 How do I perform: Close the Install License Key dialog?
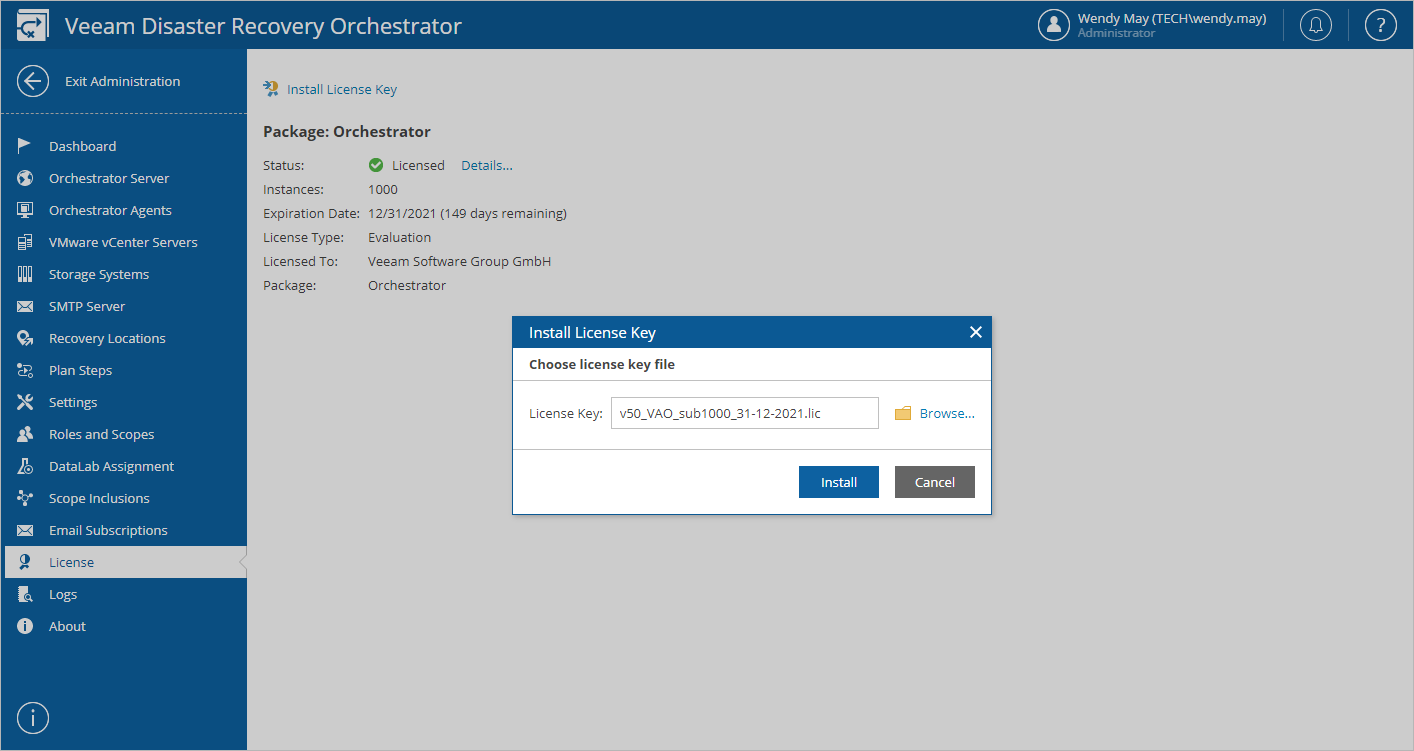point(976,332)
